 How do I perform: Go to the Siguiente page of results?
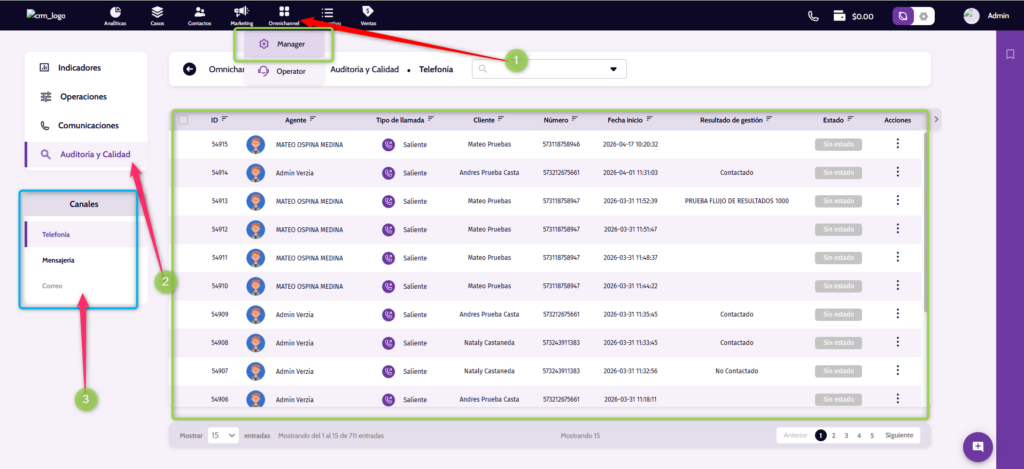coord(899,436)
